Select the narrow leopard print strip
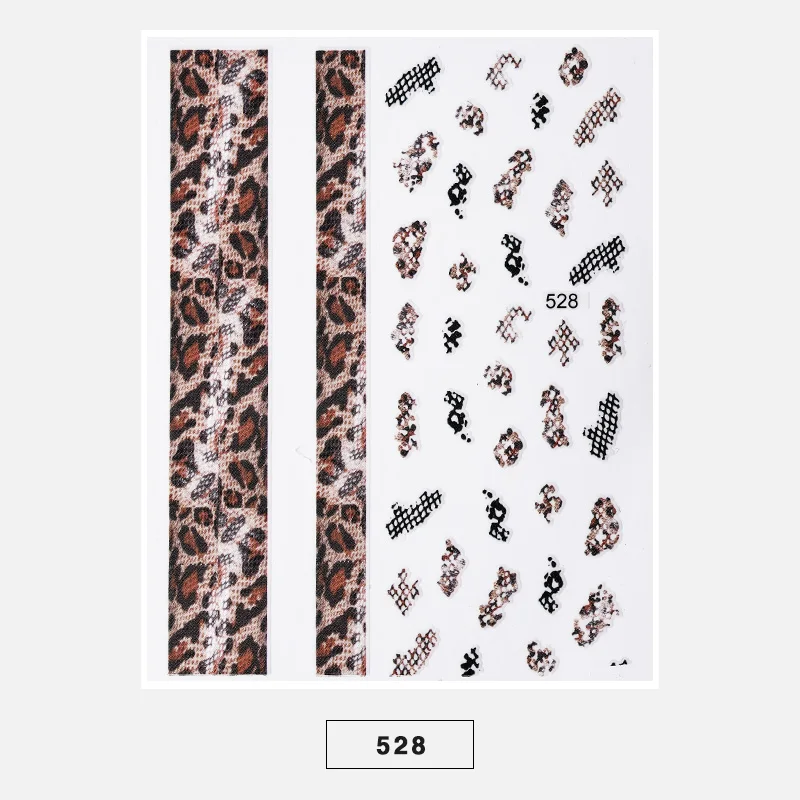The width and height of the screenshot is (800, 800). pyautogui.click(x=340, y=362)
